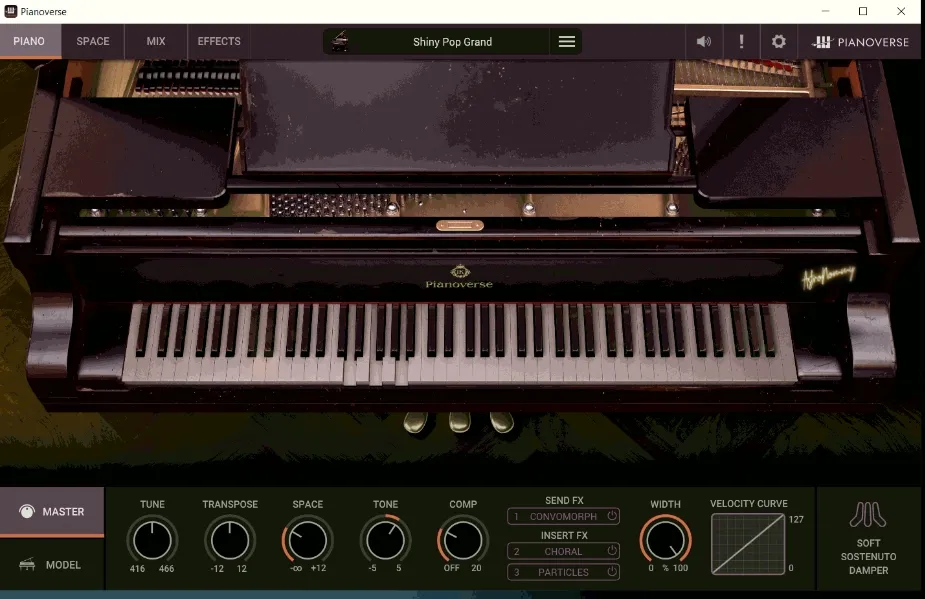Screen dimensions: 925x599
Task: Maximize the Pianoverse window
Action: [x=862, y=11]
